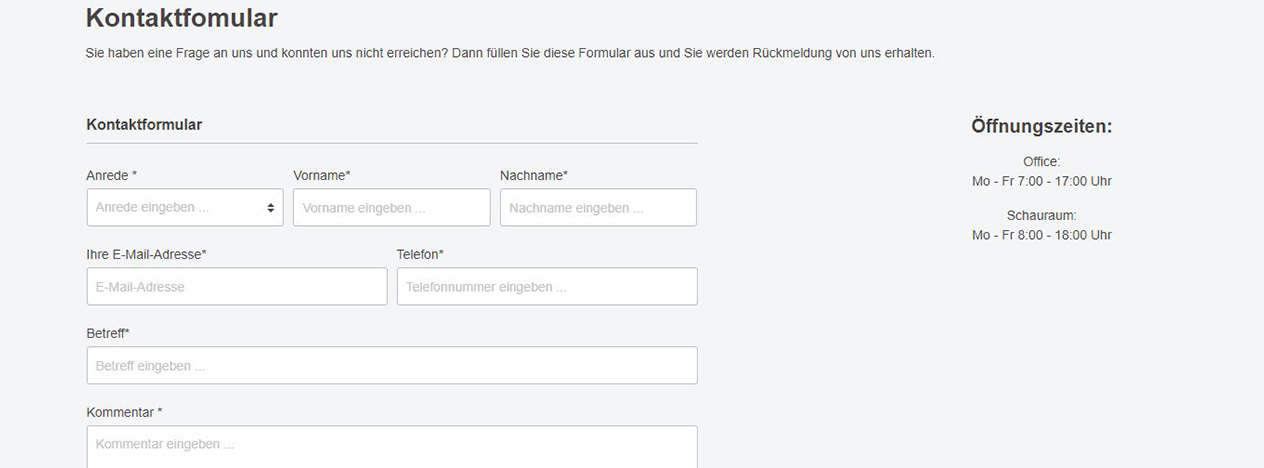1264x468 pixels.
Task: Click the Telefonnummer input field
Action: coord(546,287)
